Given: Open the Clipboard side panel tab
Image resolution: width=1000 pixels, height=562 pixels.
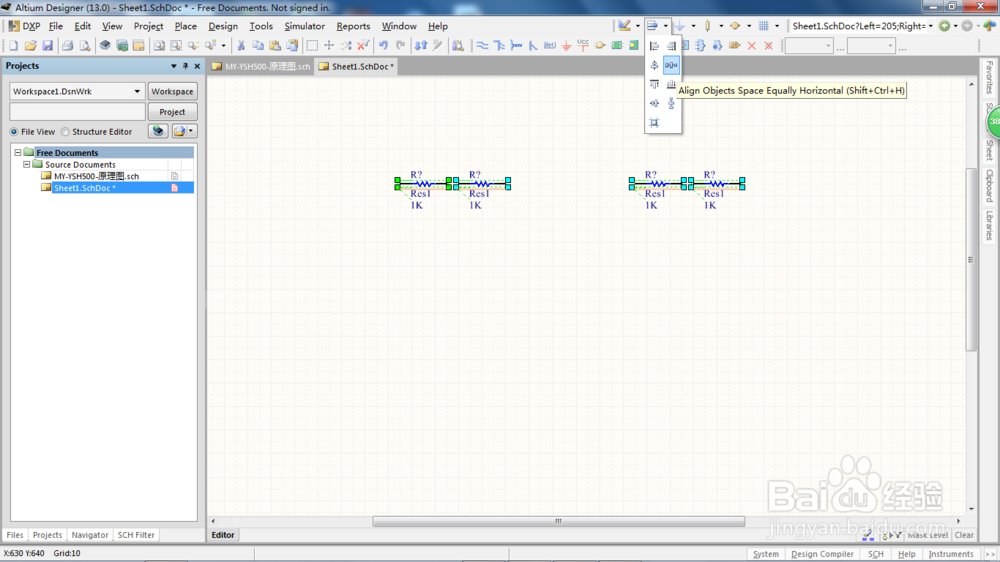Looking at the screenshot, I should click(x=989, y=185).
